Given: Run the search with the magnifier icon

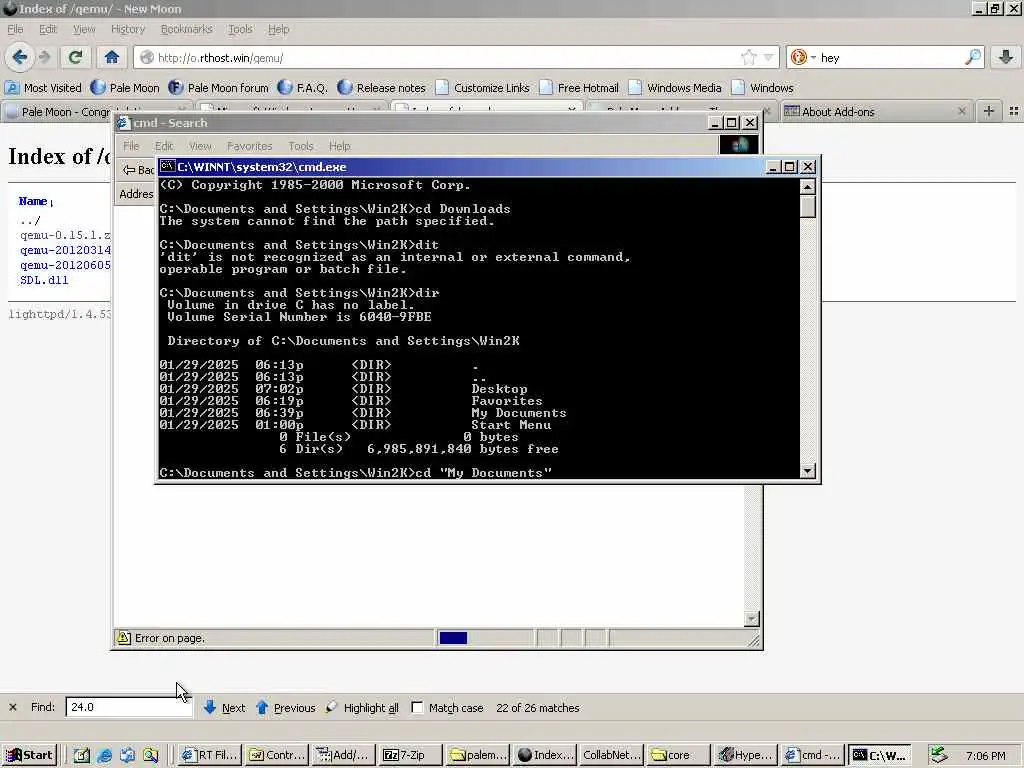Looking at the screenshot, I should pyautogui.click(x=972, y=57).
